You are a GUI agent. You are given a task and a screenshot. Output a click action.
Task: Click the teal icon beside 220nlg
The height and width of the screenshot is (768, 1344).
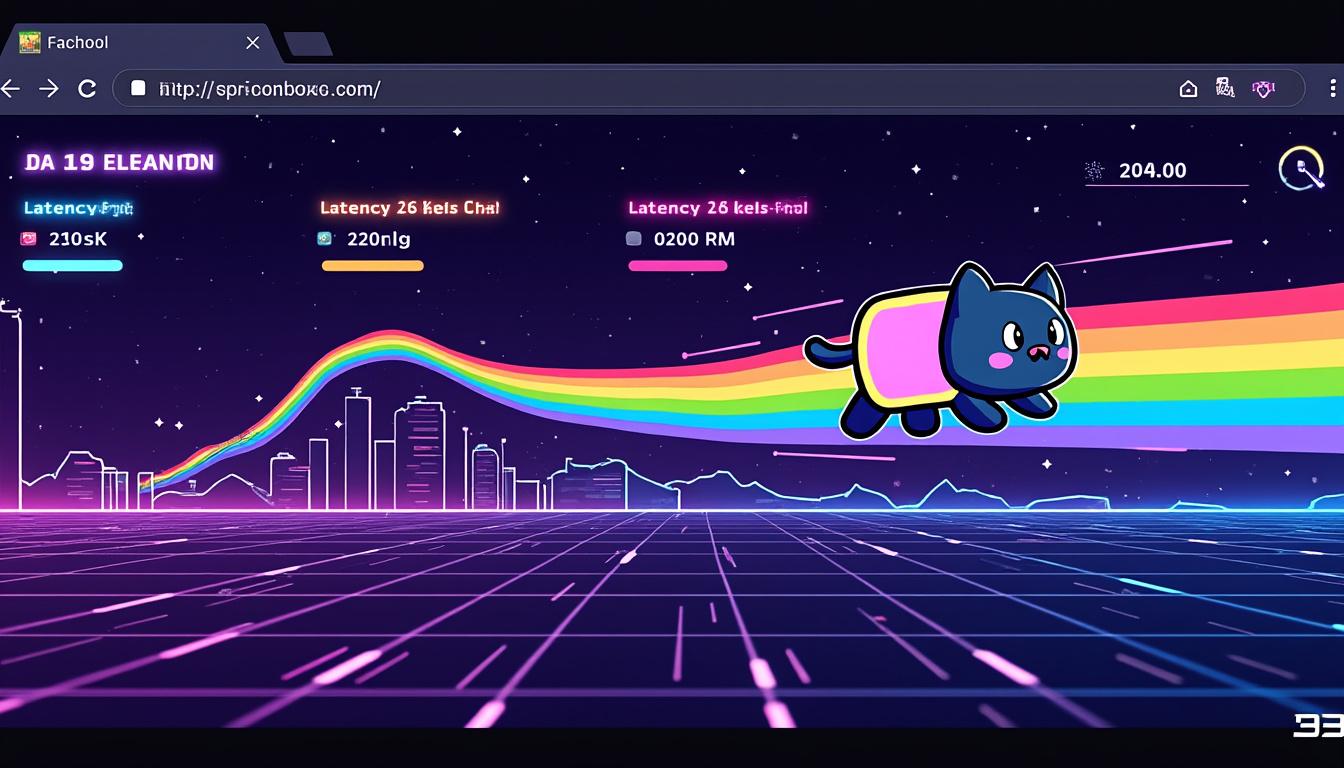coord(324,239)
